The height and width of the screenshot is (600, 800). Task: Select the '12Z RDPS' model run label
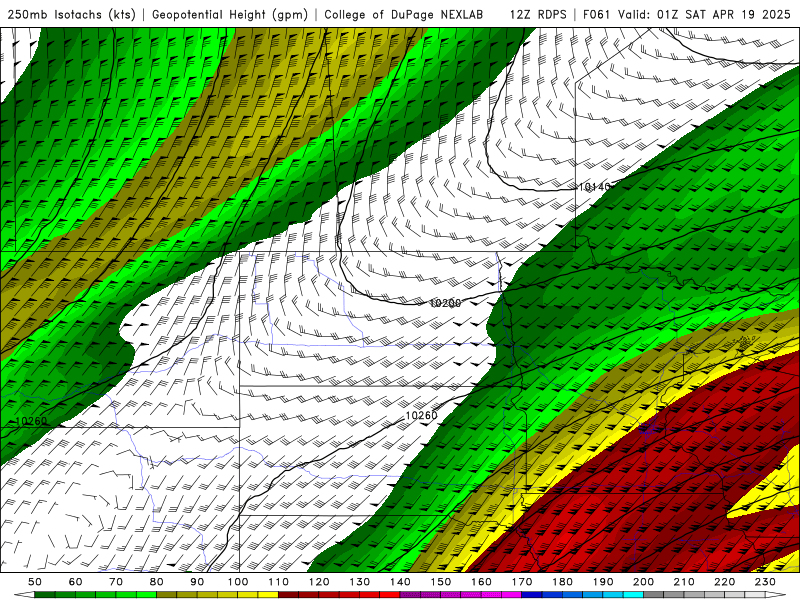click(538, 14)
